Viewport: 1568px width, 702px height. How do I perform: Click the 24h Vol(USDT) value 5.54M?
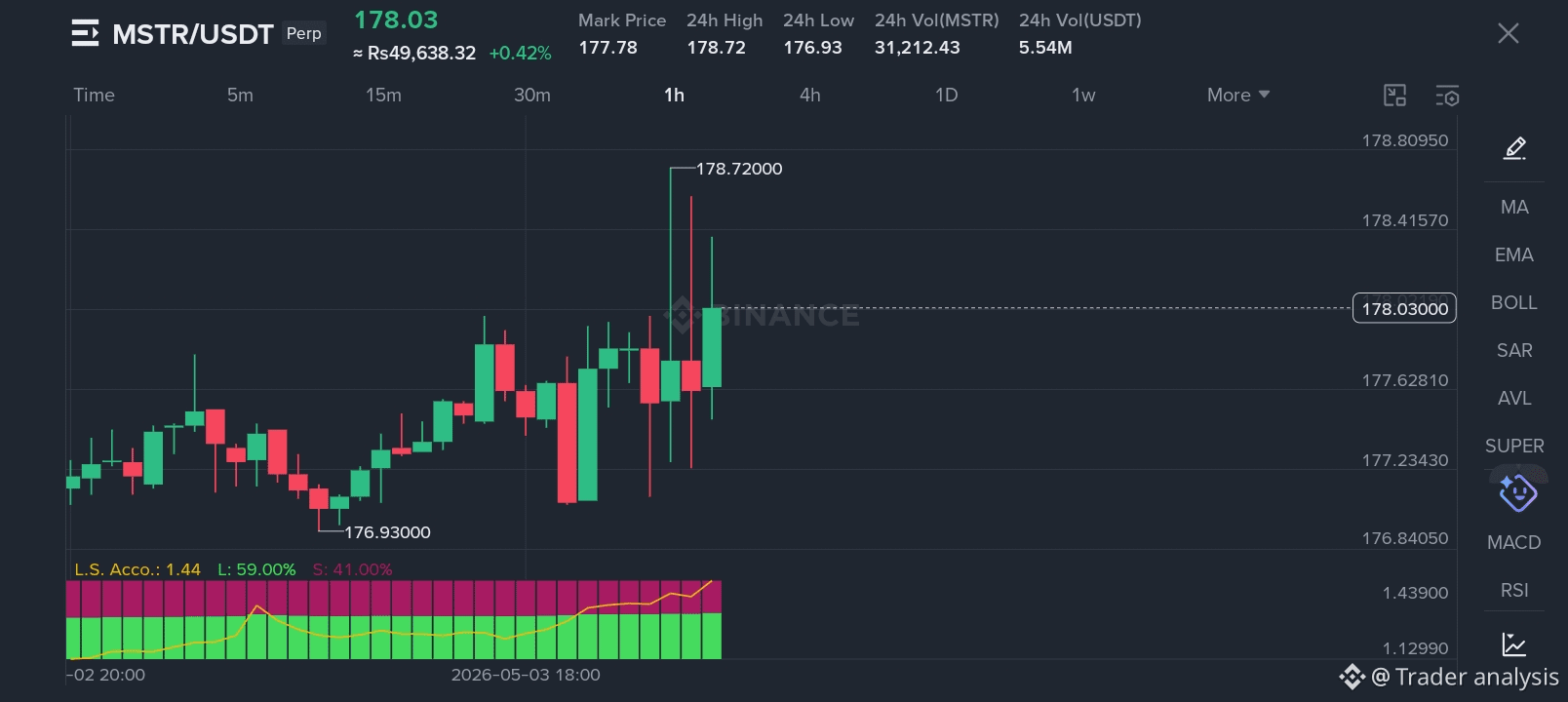point(1045,47)
